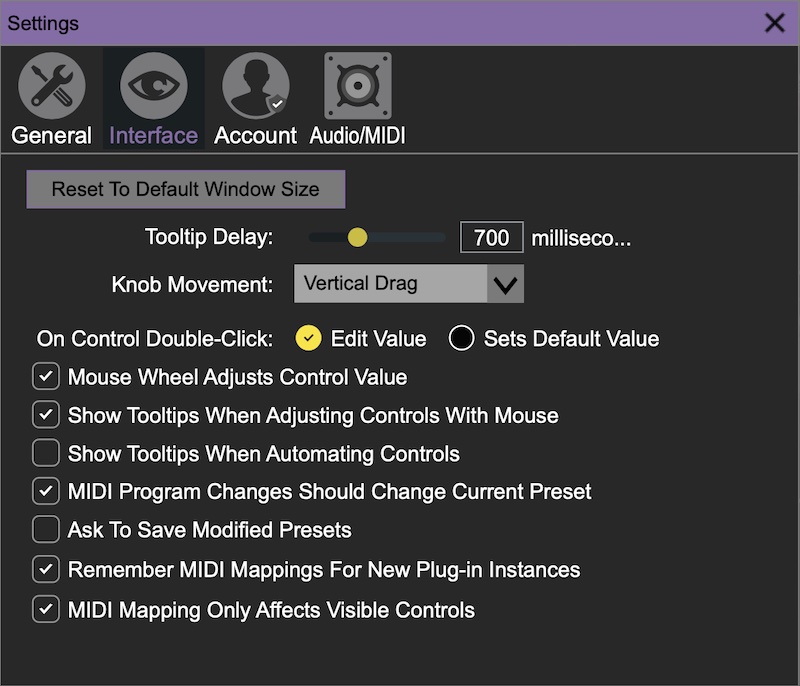The image size is (800, 686).
Task: Select the Interface eye icon
Action: click(x=153, y=86)
